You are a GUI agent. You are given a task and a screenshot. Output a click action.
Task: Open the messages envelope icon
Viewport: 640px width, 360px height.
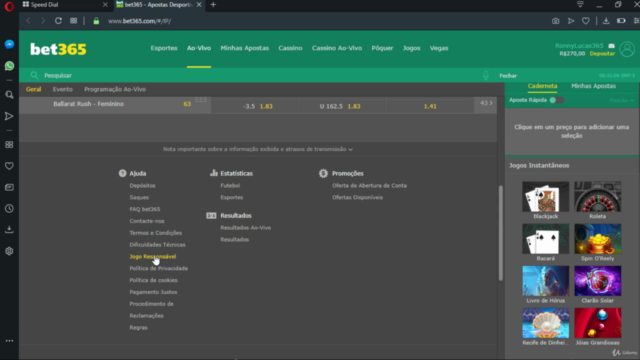(611, 46)
